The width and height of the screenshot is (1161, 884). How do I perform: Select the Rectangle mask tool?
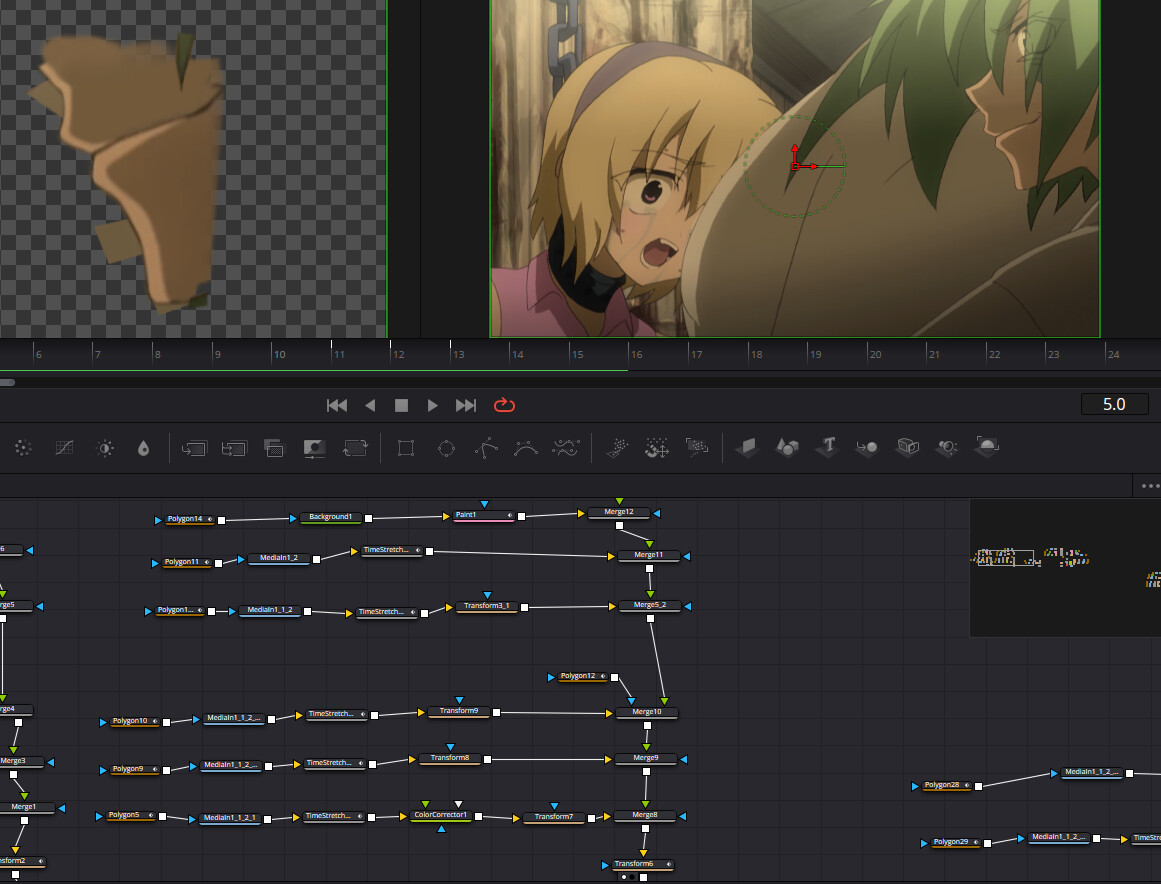coord(406,449)
